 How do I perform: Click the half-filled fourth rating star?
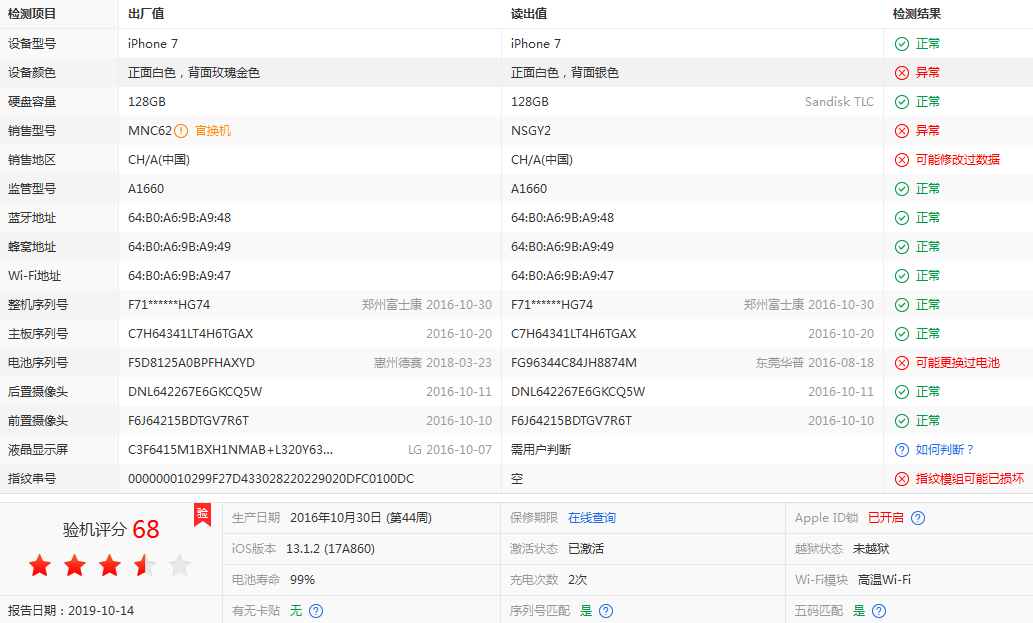pyautogui.click(x=144, y=565)
